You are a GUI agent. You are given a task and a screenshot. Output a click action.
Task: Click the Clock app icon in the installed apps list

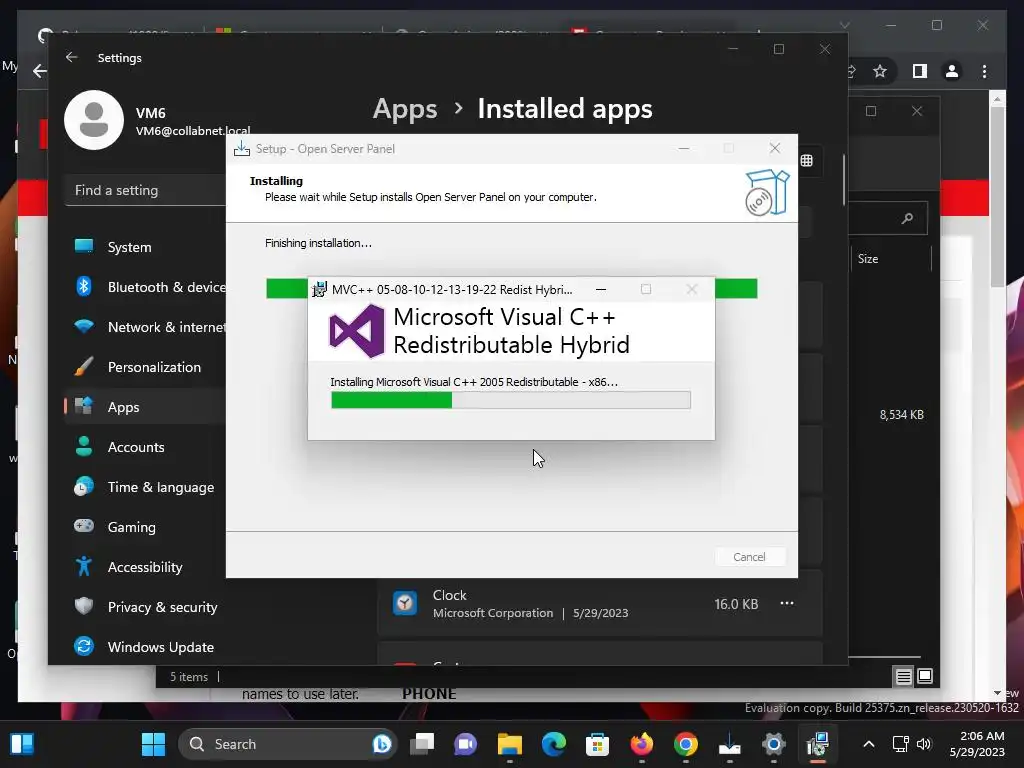405,603
